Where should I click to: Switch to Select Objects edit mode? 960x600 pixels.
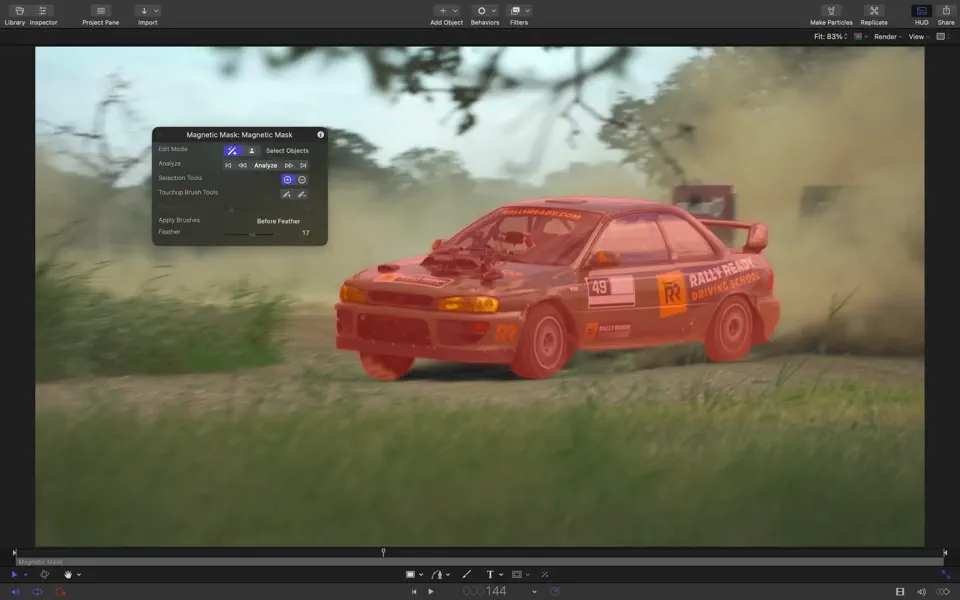[251, 150]
